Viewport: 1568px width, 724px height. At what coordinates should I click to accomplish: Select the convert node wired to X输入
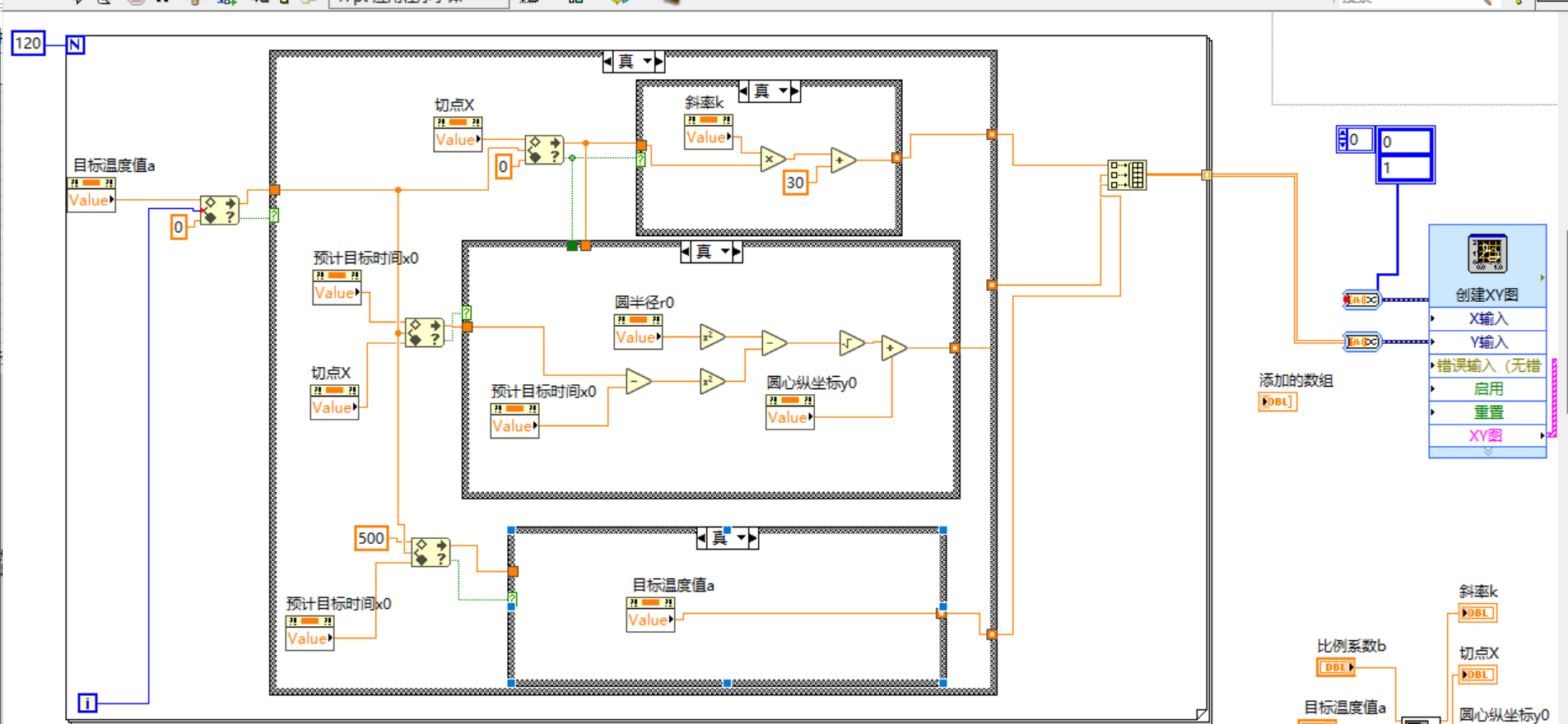point(1361,299)
